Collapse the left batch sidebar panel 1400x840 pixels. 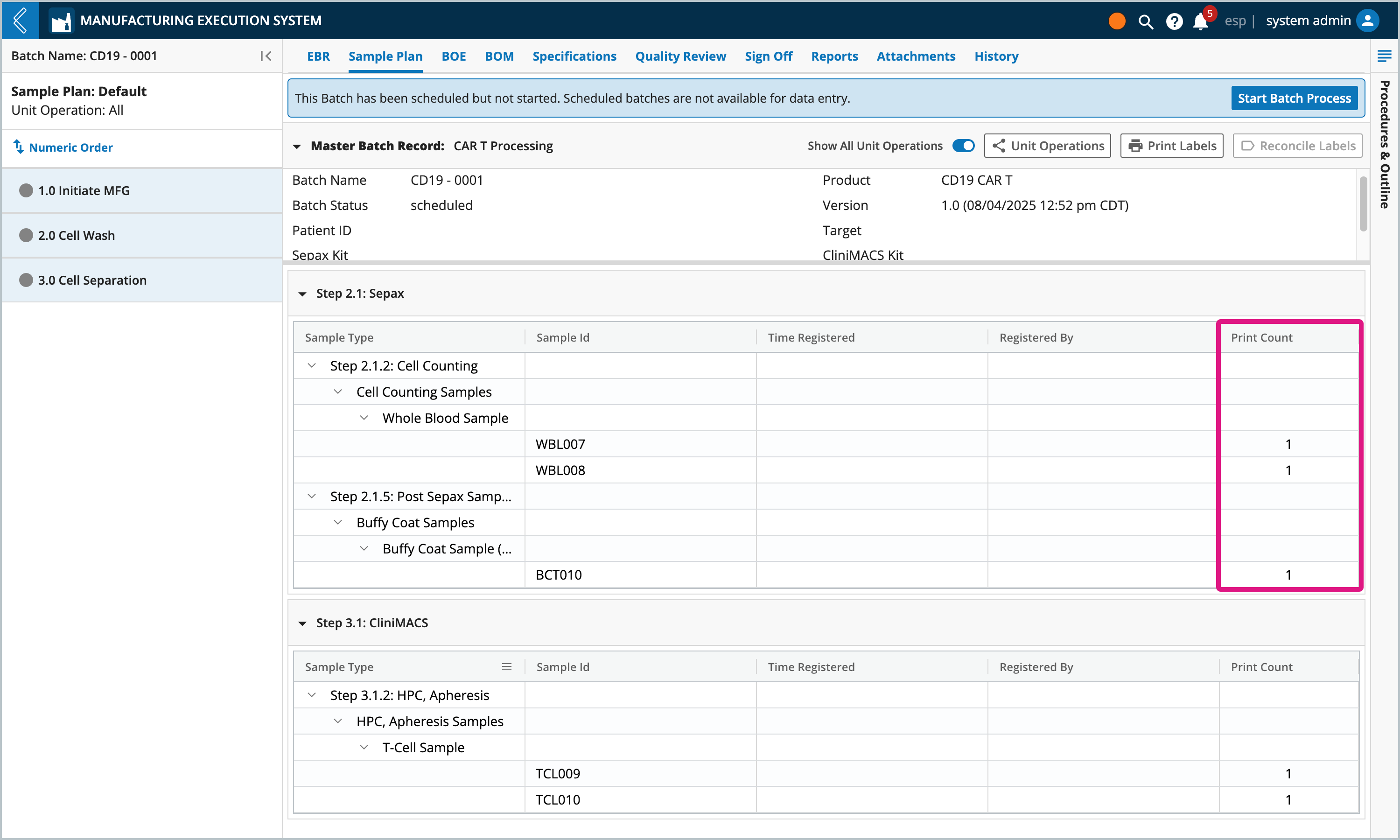point(266,56)
